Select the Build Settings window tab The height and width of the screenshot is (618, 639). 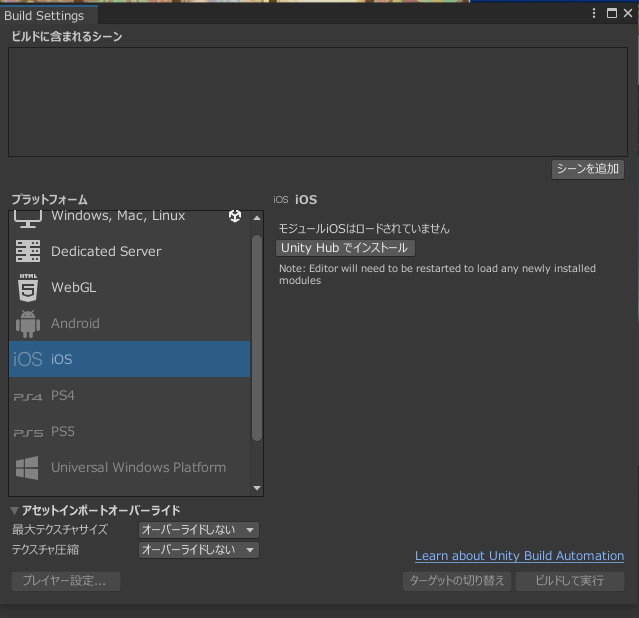pyautogui.click(x=45, y=15)
